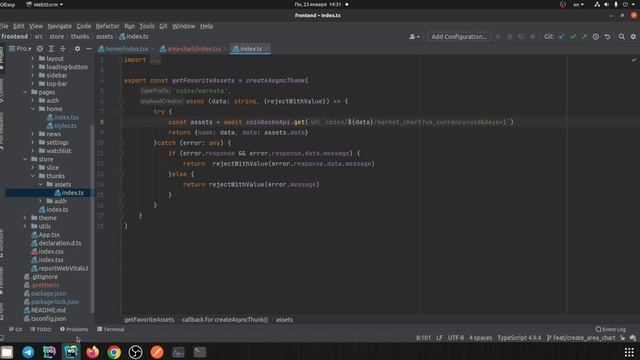Click the Git rollback arrow icon
Viewport: 640px width, 360px height.
pos(607,37)
